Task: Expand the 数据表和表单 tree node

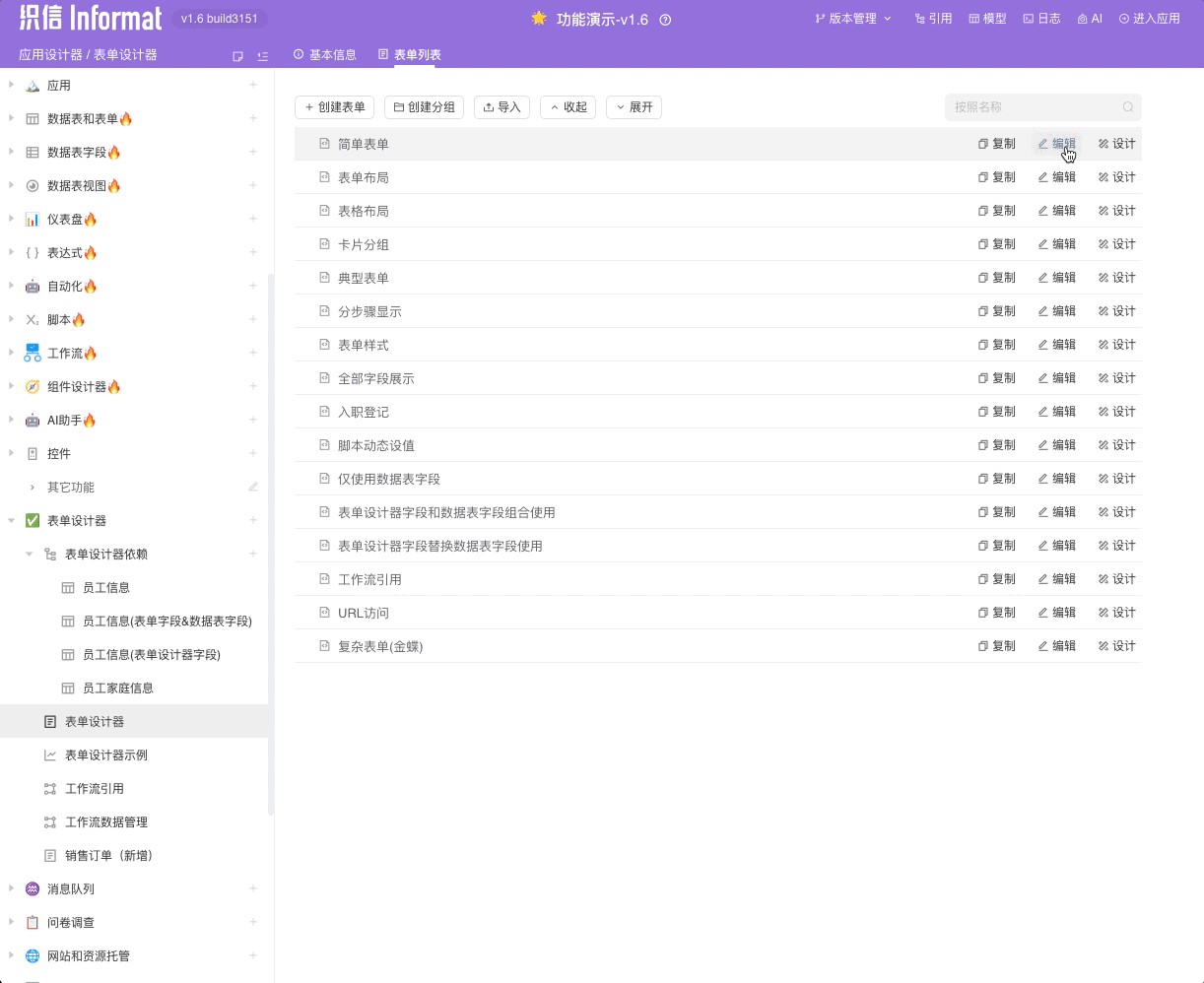Action: pyautogui.click(x=12, y=118)
